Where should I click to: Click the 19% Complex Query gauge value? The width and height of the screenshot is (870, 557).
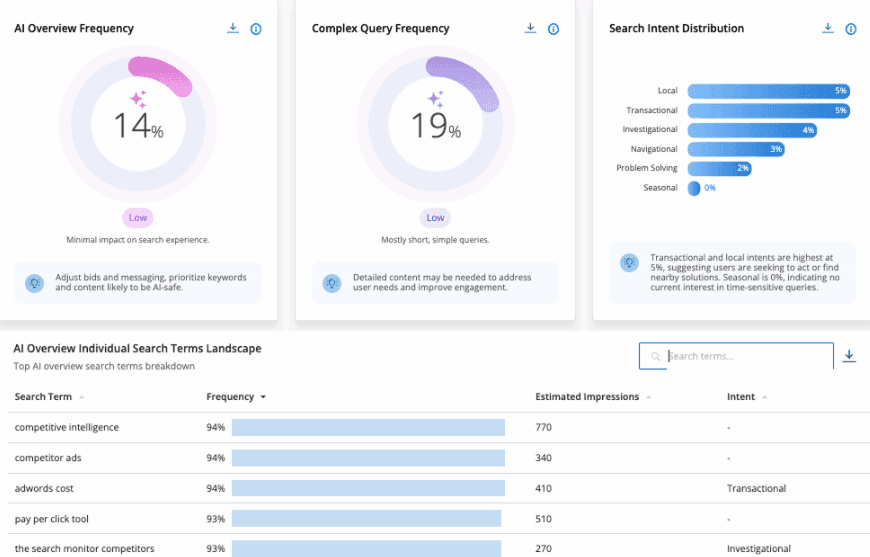436,125
